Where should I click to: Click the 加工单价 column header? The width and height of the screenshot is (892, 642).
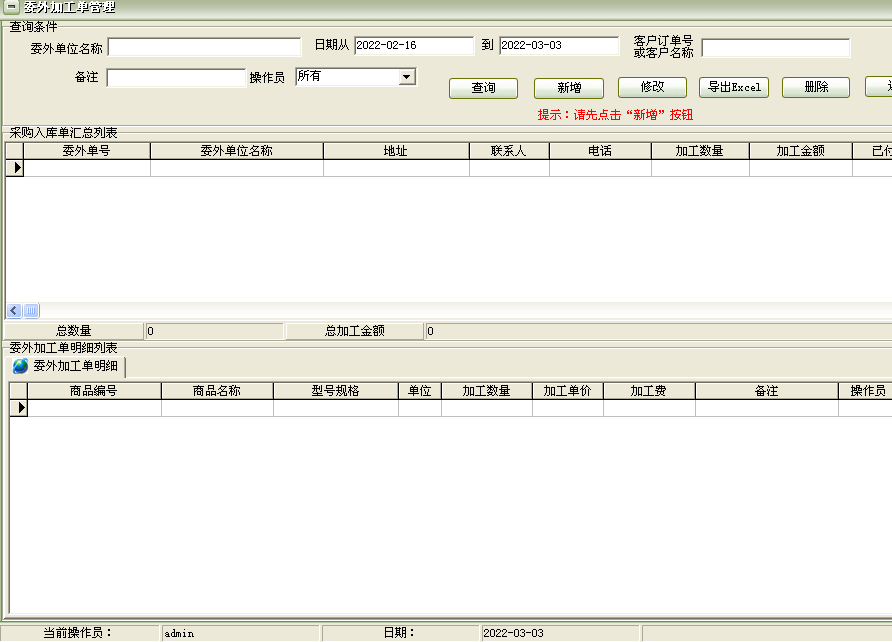568,391
